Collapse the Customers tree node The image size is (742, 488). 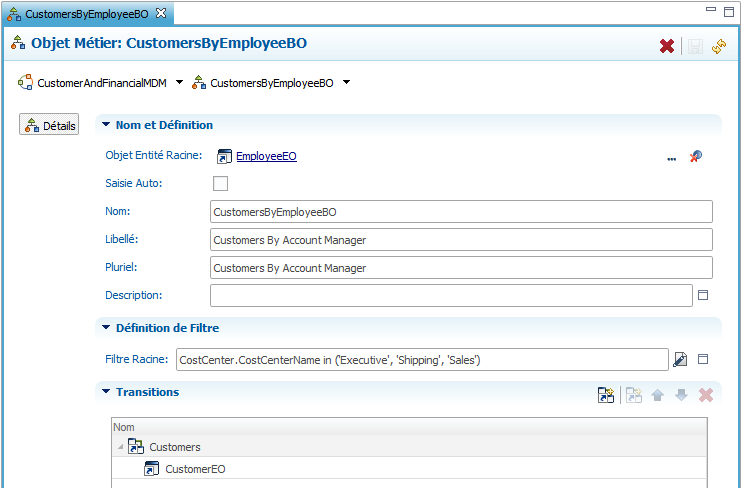(x=121, y=447)
